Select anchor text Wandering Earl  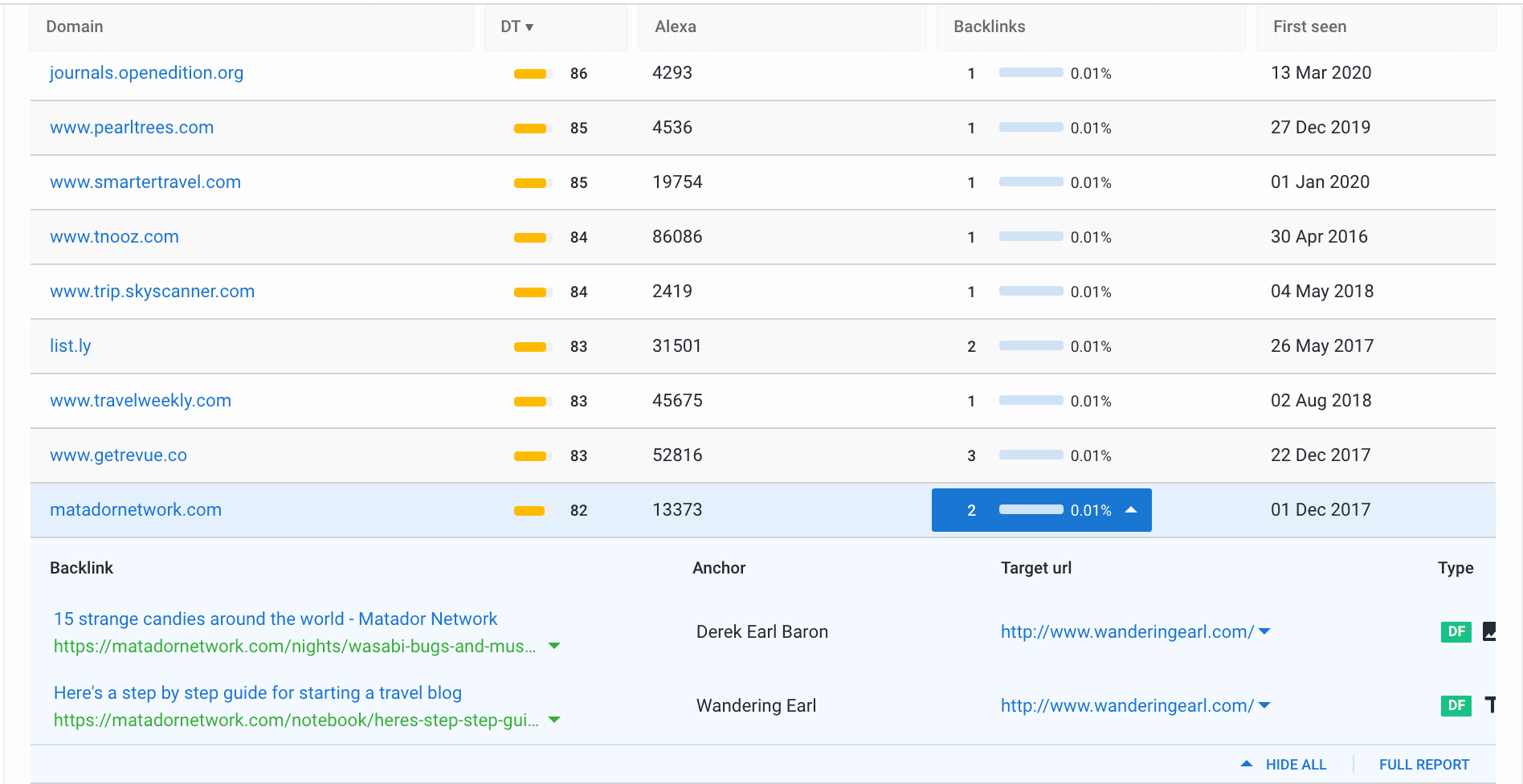pyautogui.click(x=756, y=706)
